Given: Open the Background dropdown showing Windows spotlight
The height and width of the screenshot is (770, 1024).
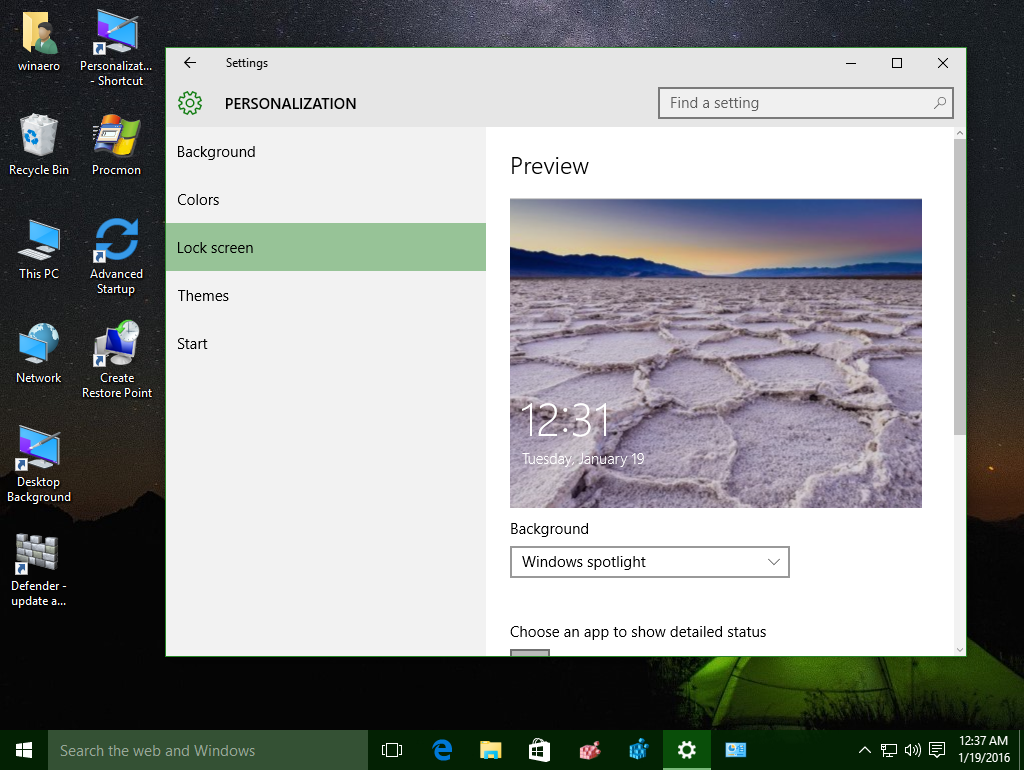Looking at the screenshot, I should [649, 562].
